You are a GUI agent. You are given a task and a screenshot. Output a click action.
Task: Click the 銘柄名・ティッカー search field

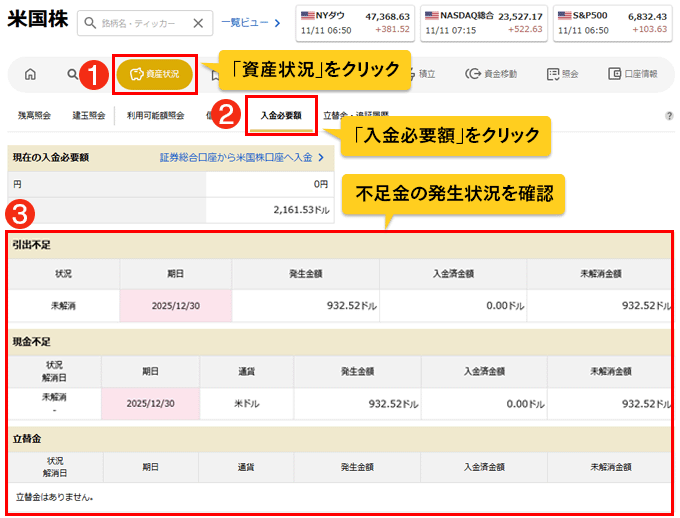click(140, 23)
